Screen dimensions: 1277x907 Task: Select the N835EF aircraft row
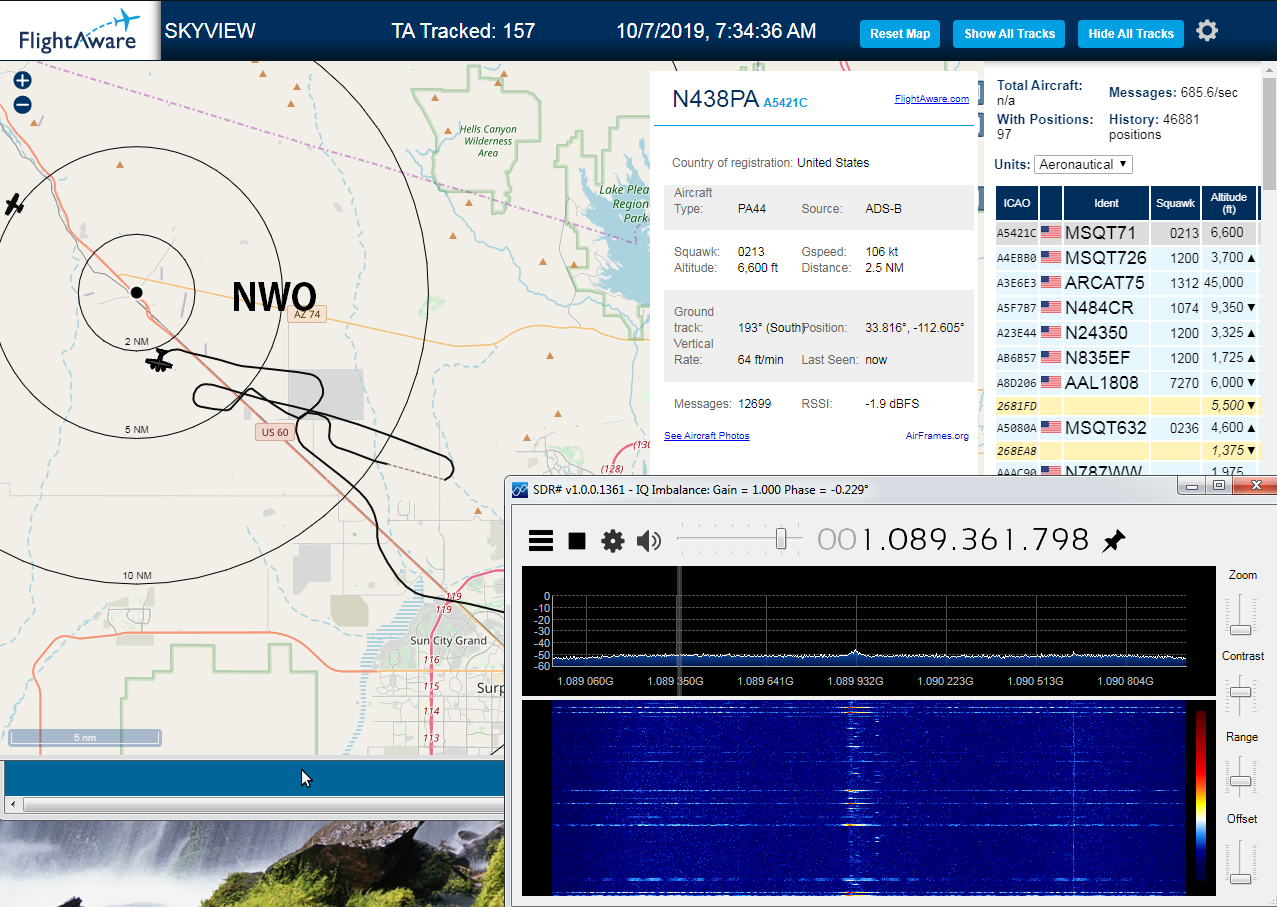1126,357
